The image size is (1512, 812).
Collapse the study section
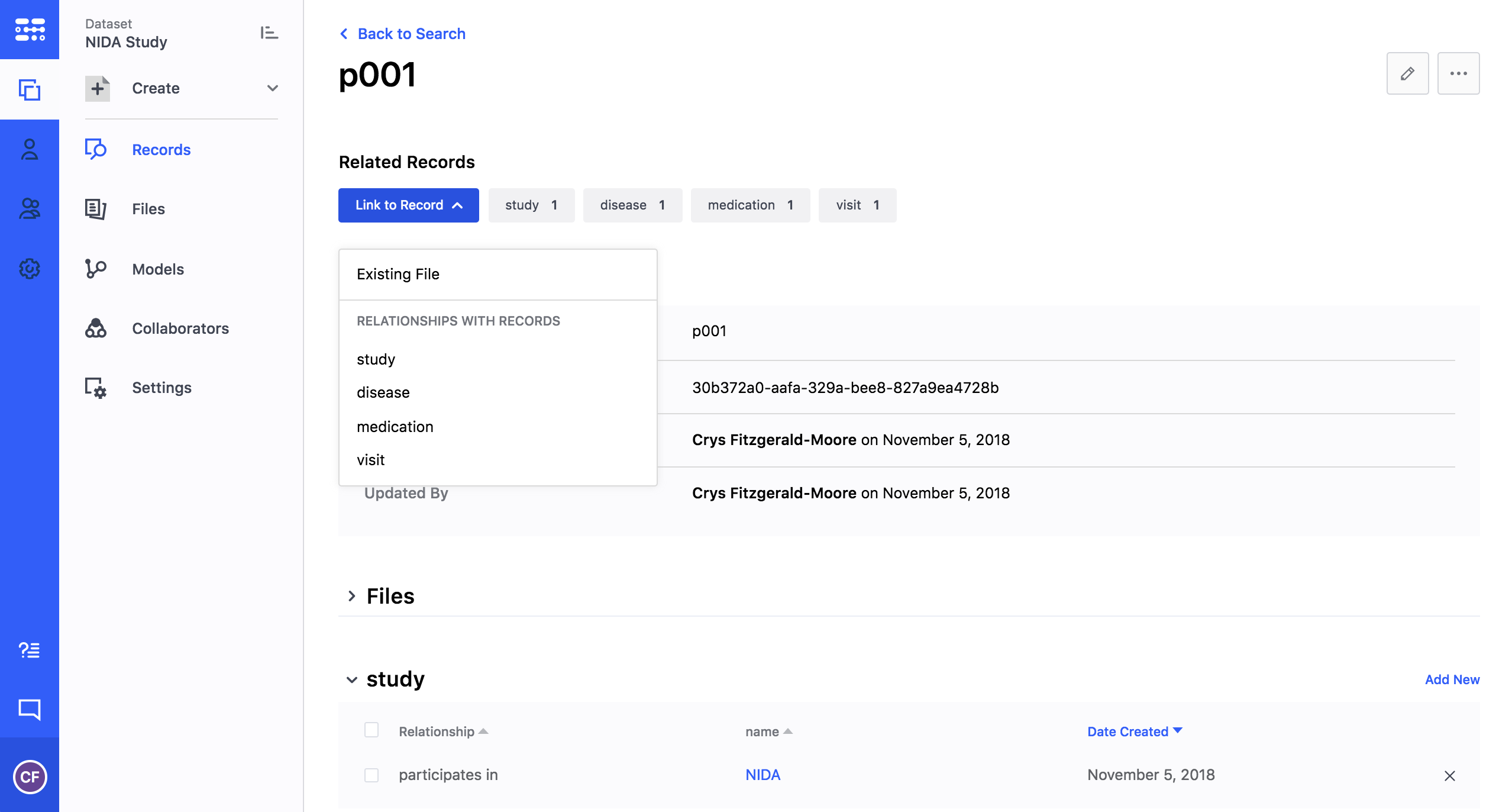click(x=351, y=679)
